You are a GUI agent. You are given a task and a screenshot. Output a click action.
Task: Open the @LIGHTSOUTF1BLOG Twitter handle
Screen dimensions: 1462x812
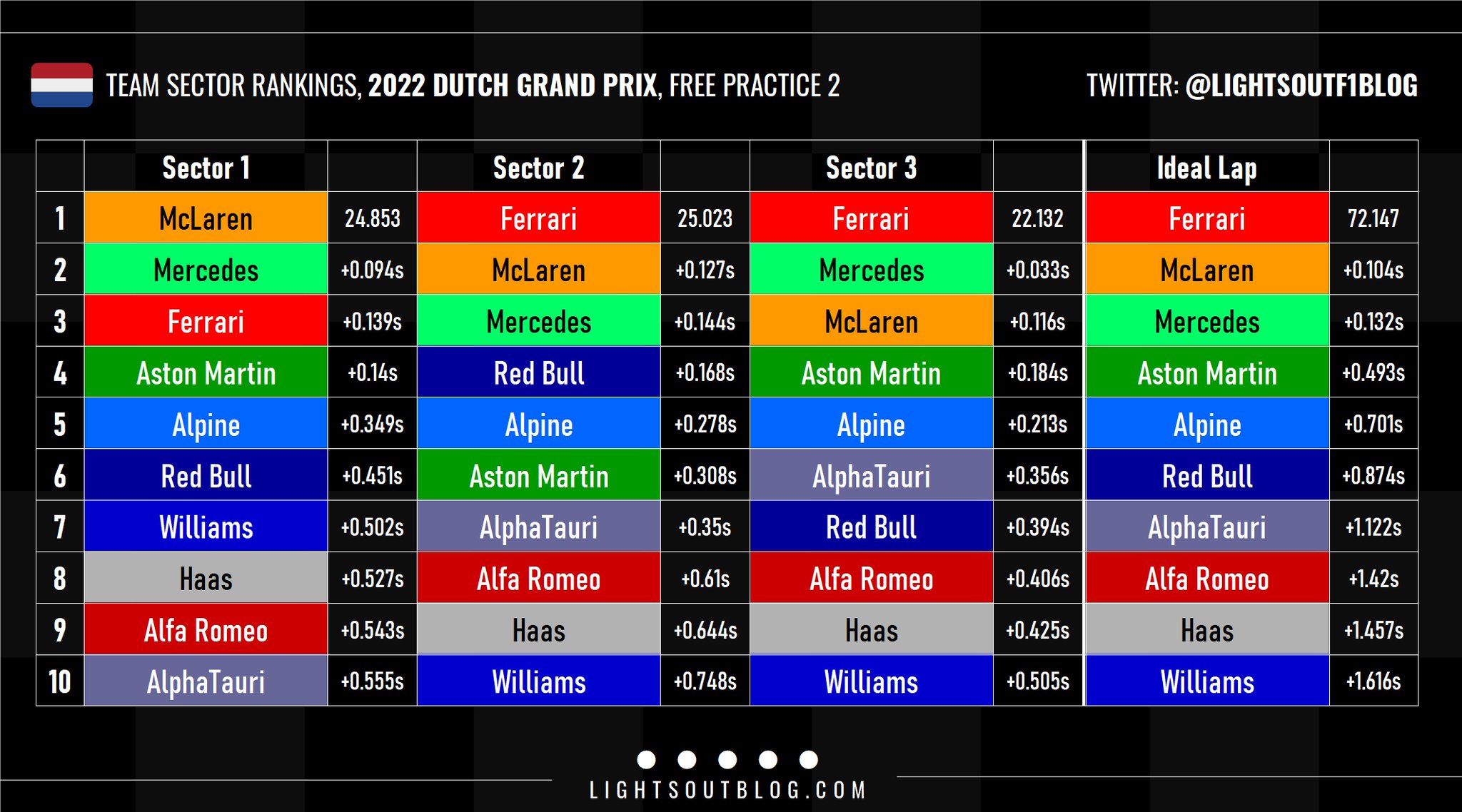coord(1301,86)
